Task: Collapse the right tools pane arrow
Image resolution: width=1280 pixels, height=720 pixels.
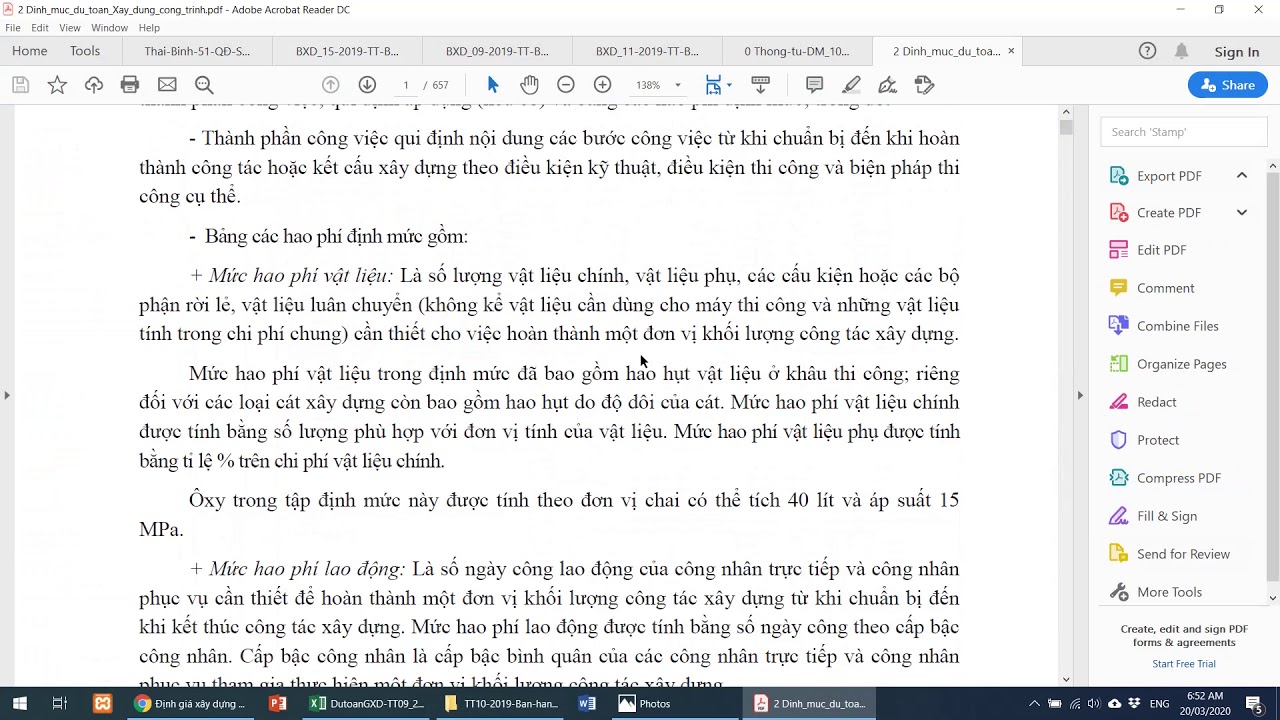Action: point(1080,395)
